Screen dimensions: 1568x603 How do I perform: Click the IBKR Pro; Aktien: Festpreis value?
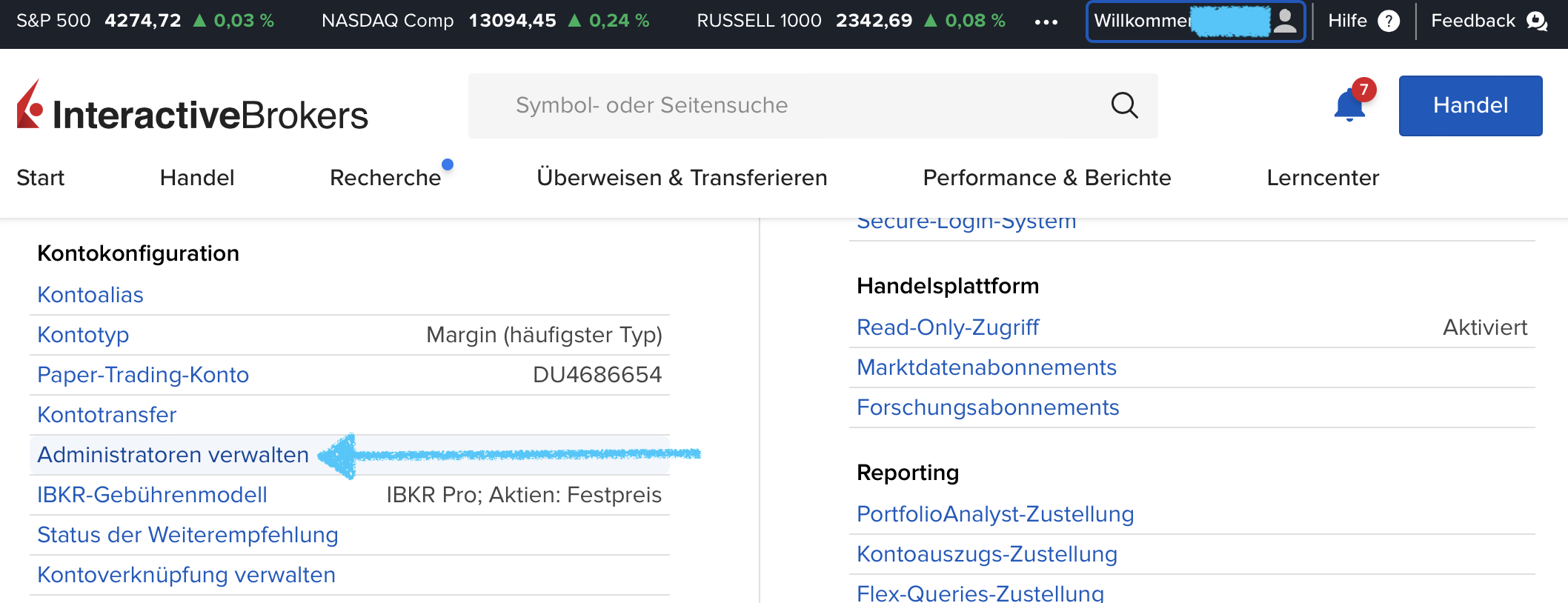pos(524,495)
